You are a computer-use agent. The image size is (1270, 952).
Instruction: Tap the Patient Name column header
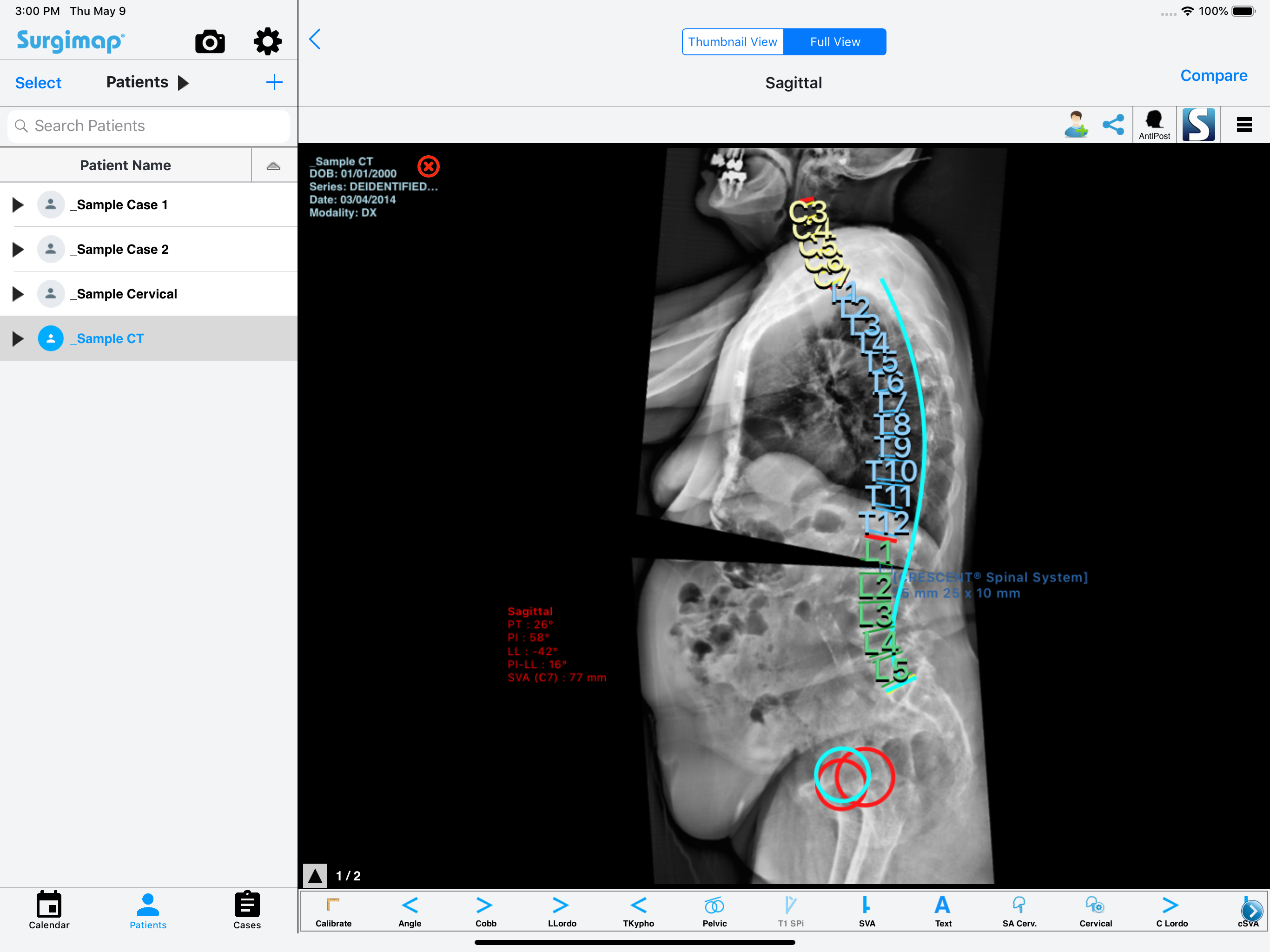pyautogui.click(x=126, y=165)
